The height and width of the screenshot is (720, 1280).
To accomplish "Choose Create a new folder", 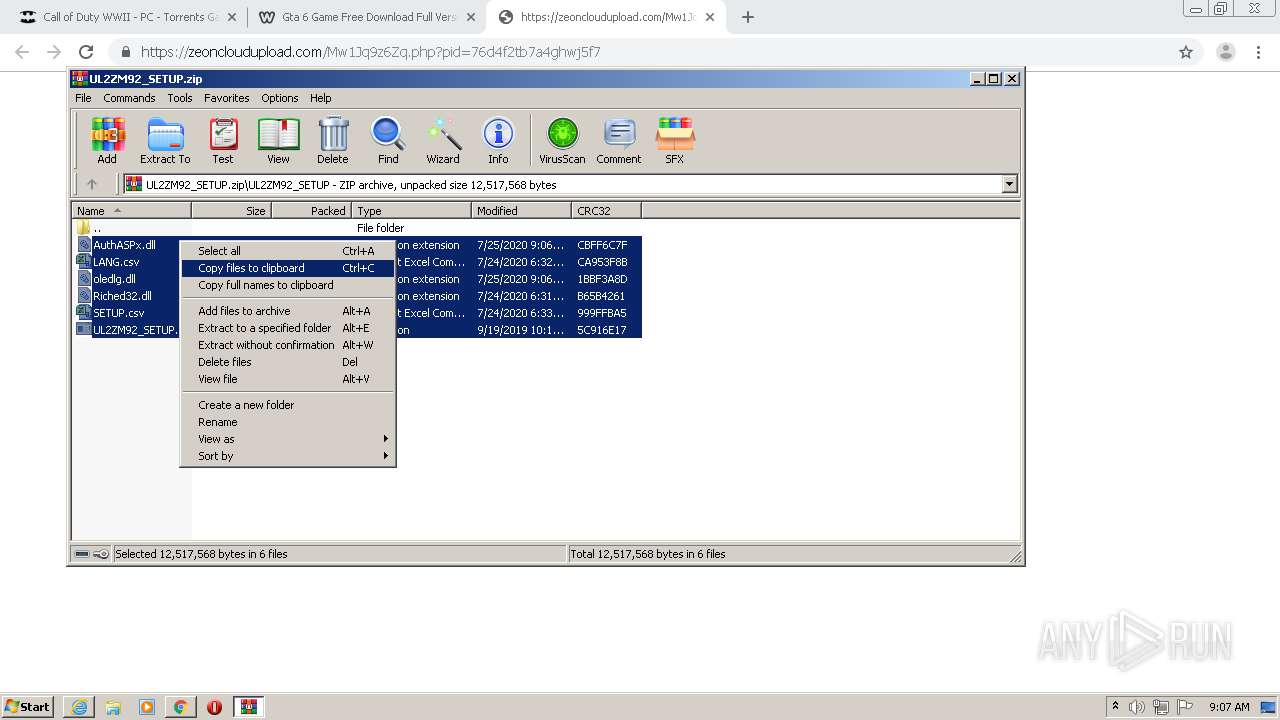I will 288,405.
